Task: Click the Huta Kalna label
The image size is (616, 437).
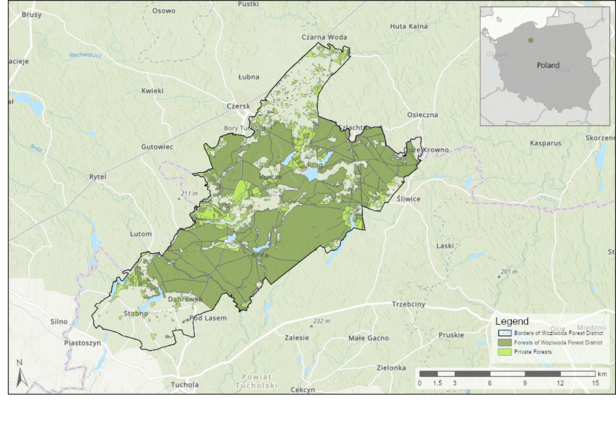Action: [x=409, y=25]
